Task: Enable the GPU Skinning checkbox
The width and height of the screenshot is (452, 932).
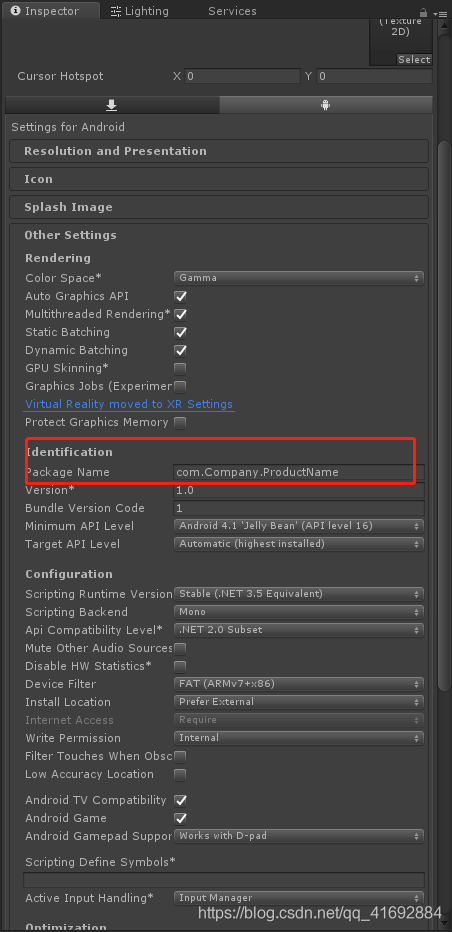Action: [x=180, y=369]
